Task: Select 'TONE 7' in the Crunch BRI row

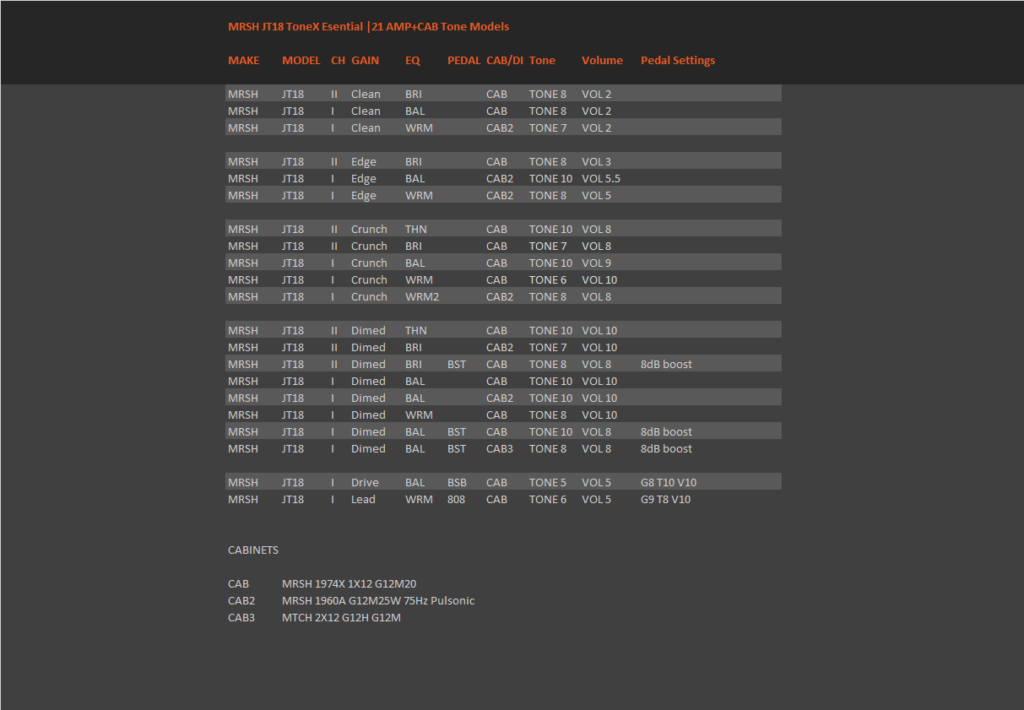Action: point(548,246)
